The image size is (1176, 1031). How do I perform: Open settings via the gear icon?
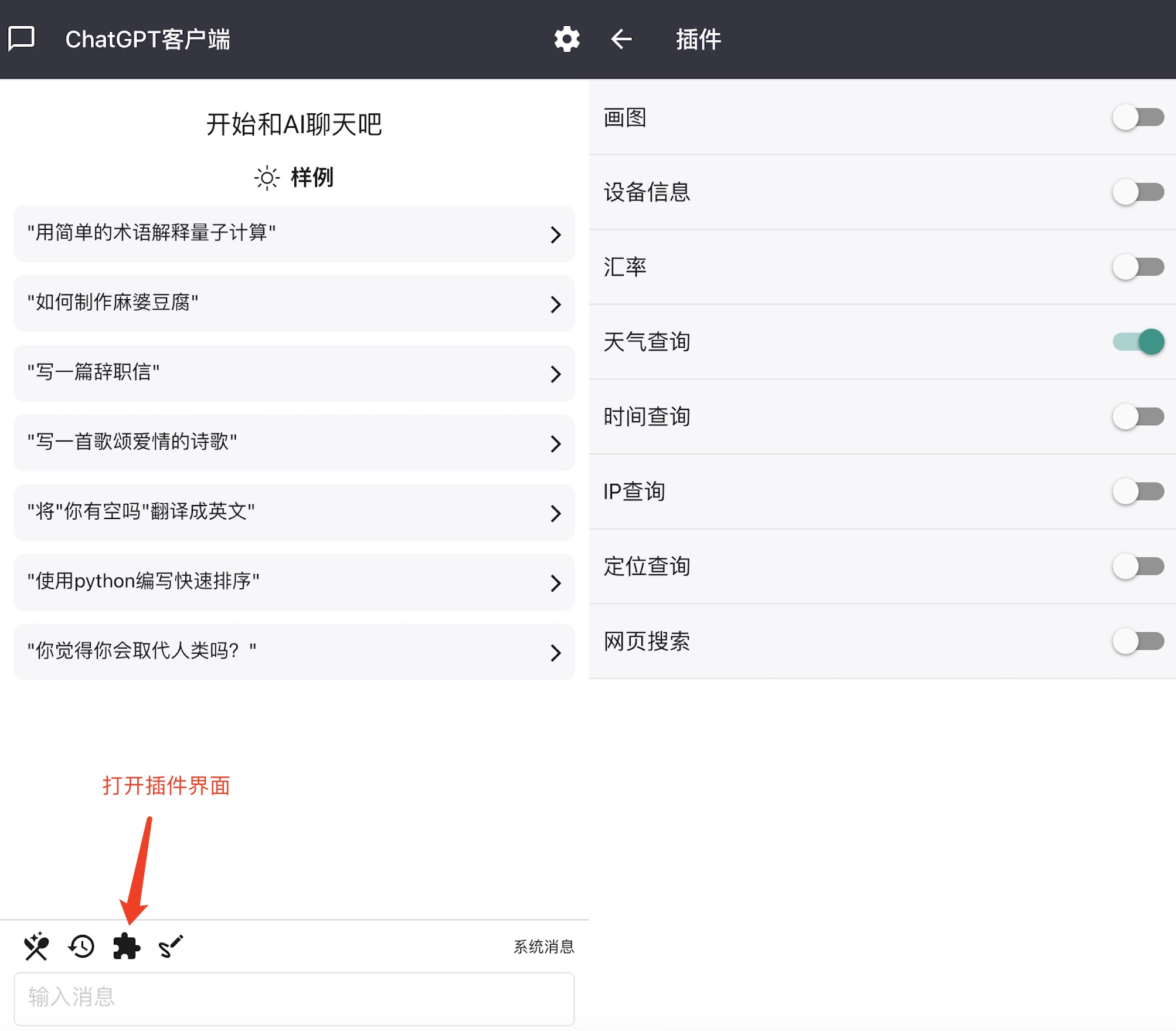click(x=566, y=39)
